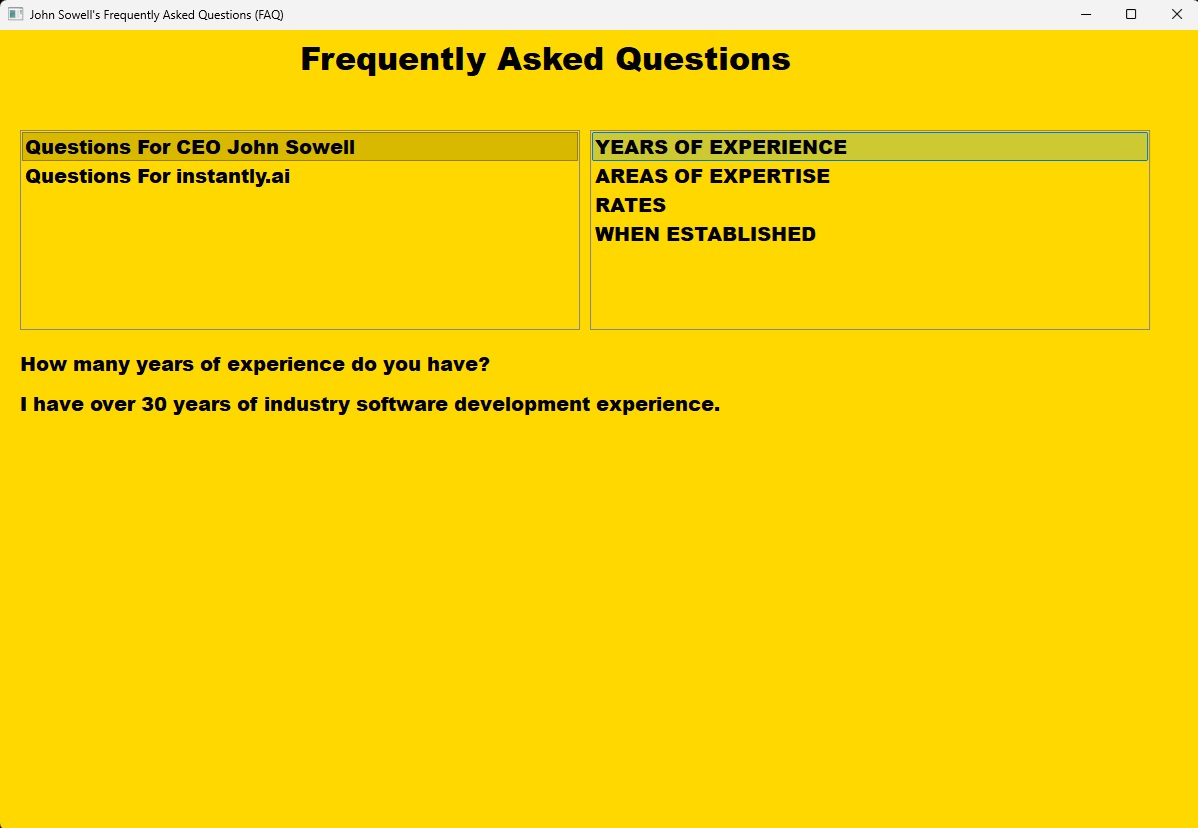Click the Frequently Asked Questions heading

[x=545, y=60]
